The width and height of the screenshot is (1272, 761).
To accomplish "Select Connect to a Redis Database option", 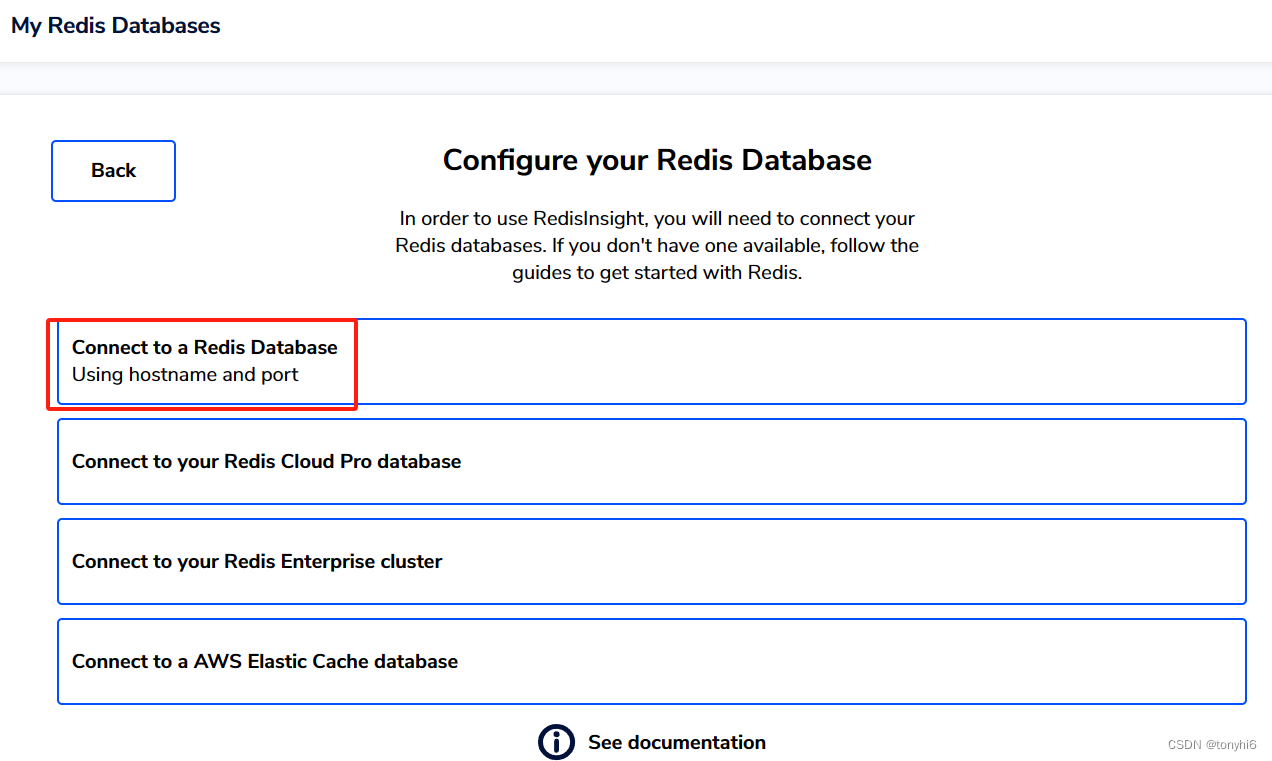I will (652, 361).
